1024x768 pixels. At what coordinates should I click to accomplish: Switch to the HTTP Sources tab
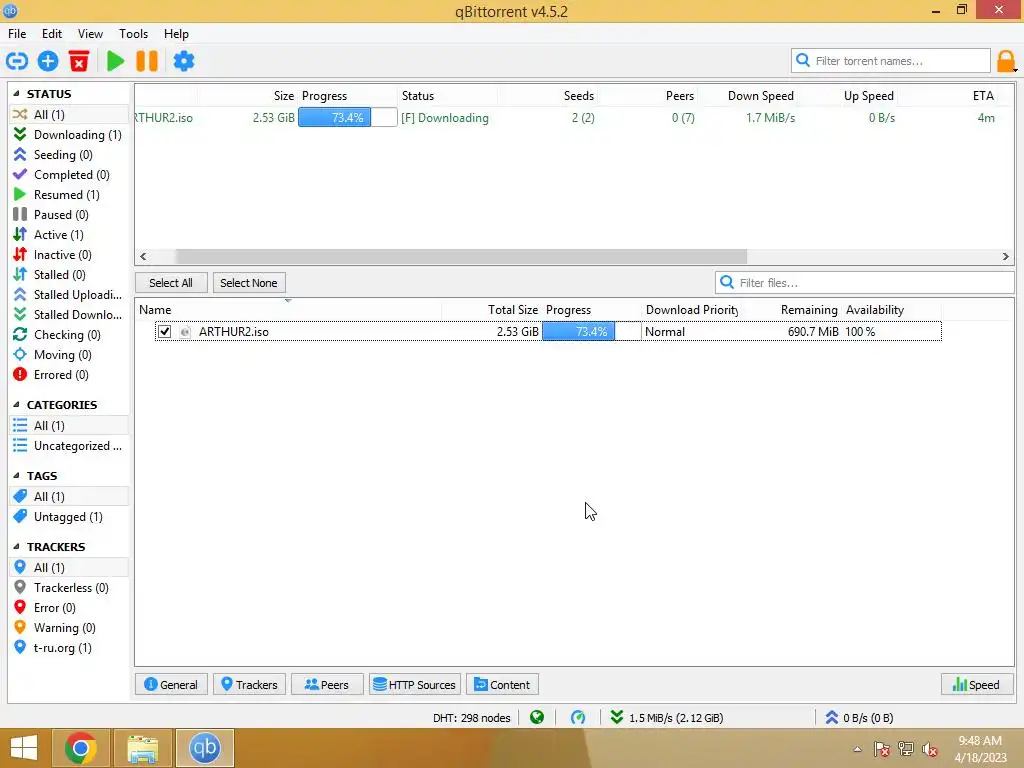(415, 684)
